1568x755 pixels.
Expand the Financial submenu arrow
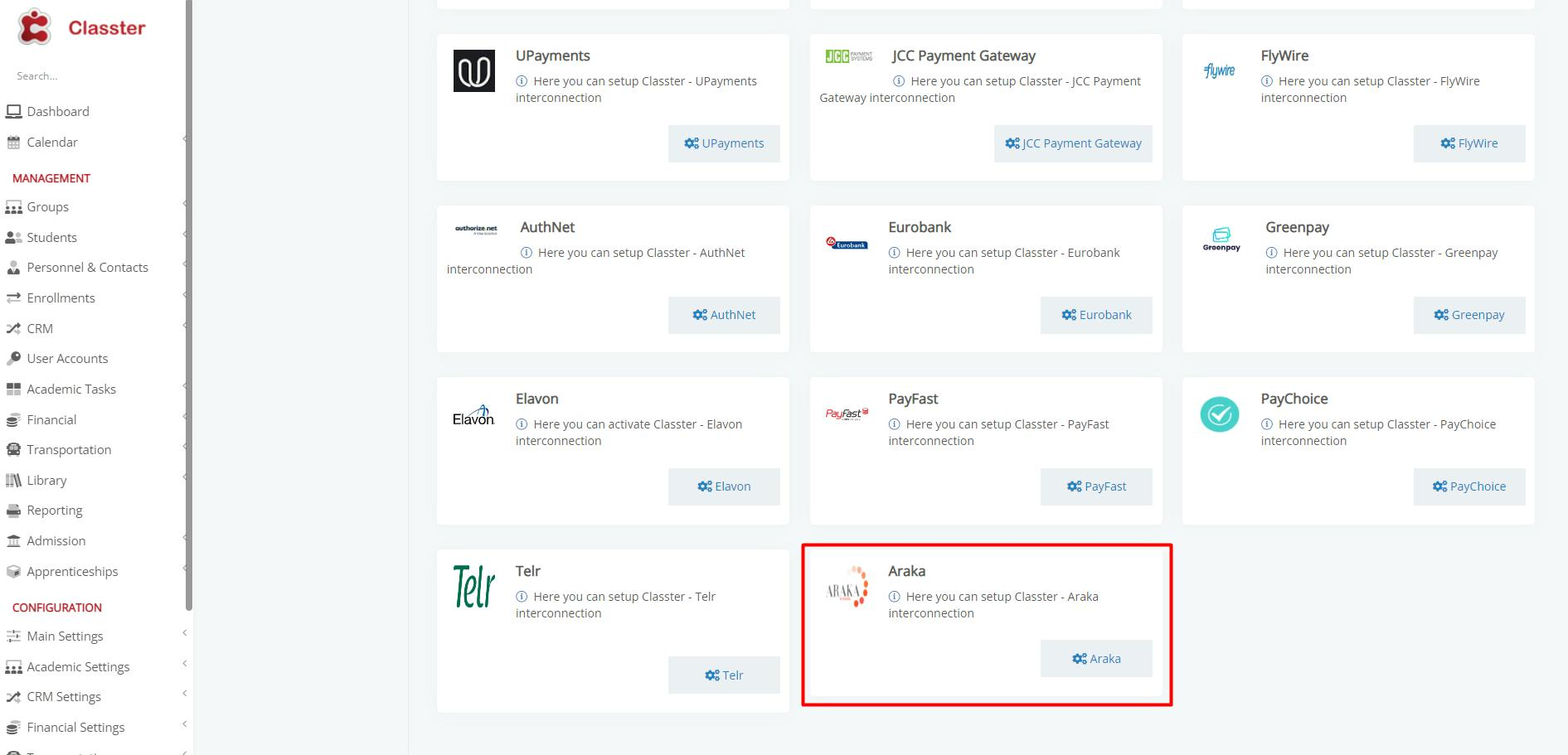184,417
